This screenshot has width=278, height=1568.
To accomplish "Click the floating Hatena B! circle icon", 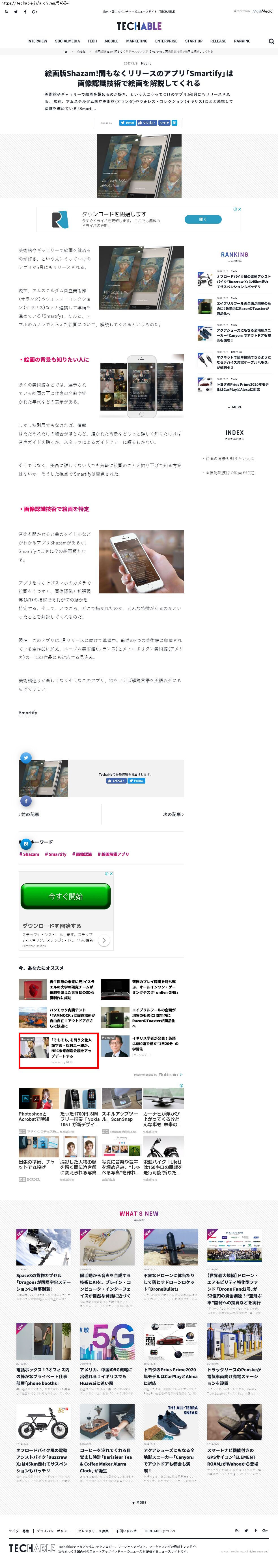I will [x=25, y=844].
